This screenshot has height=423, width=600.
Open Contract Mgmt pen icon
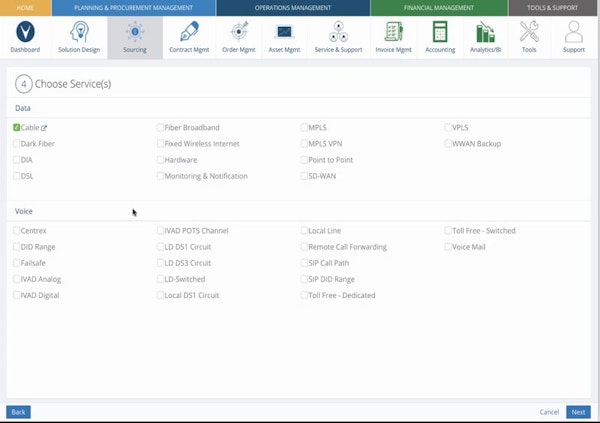(x=189, y=32)
